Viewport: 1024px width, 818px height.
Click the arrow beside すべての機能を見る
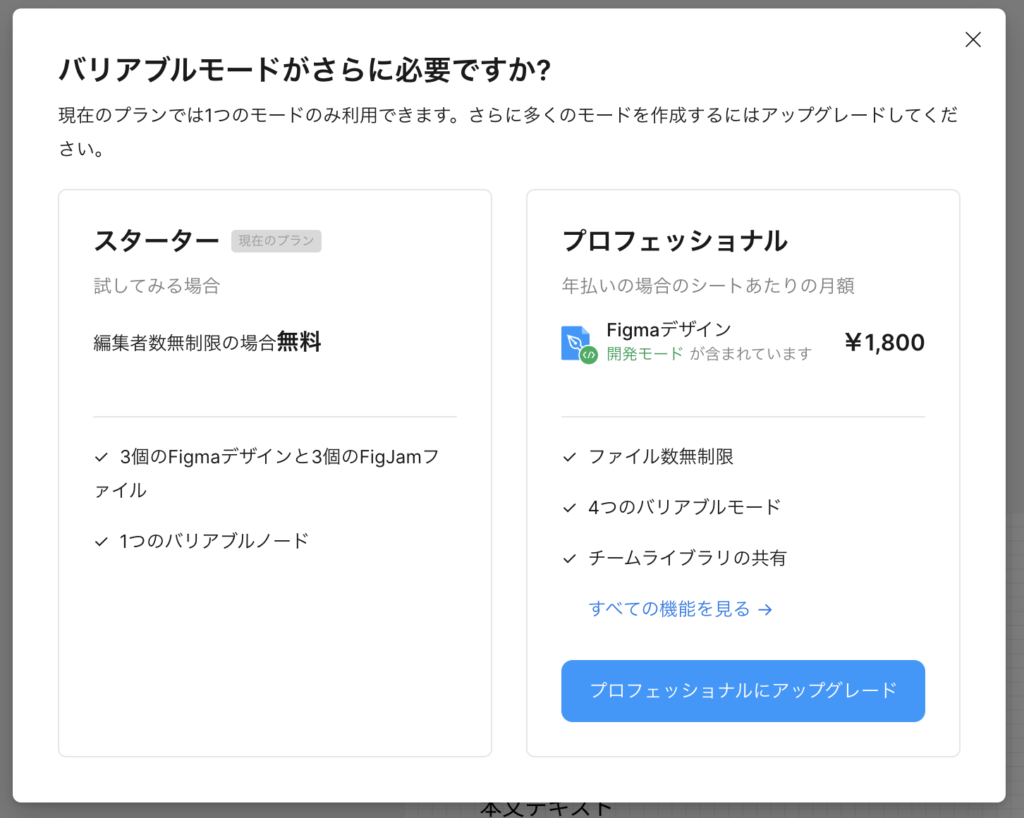point(765,609)
